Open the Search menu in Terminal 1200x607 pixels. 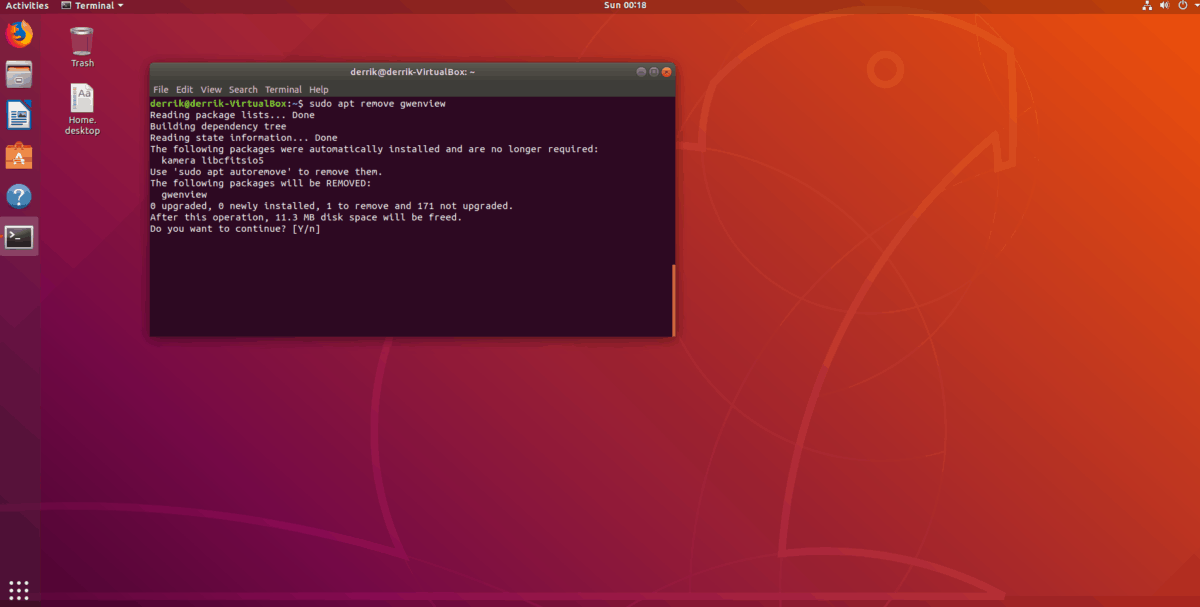click(x=243, y=89)
